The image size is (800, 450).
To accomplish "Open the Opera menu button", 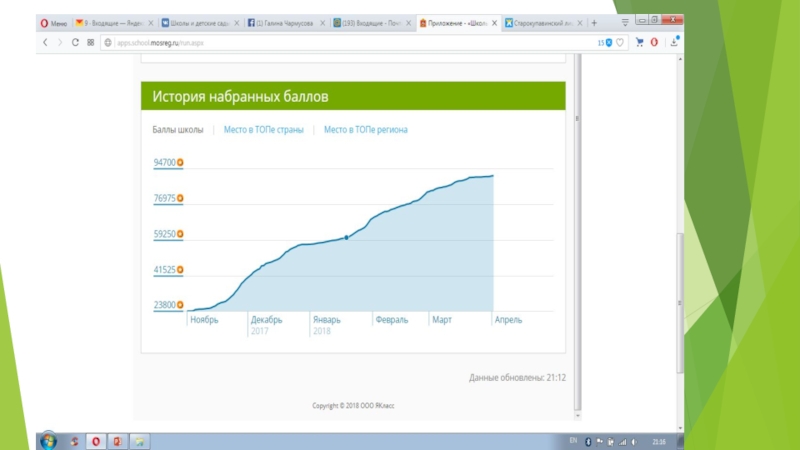I will [x=54, y=23].
